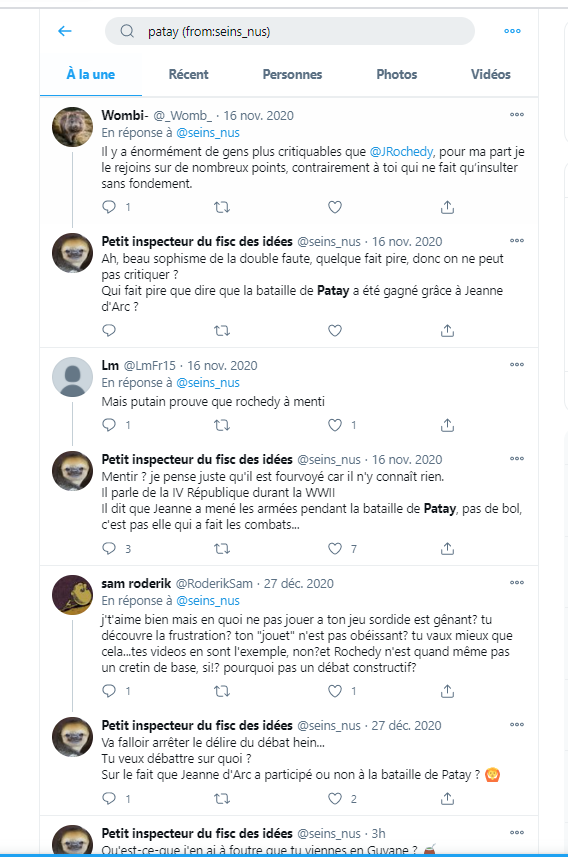Screen dimensions: 568x857
Task: Share the Wombi- tweet
Action: [x=447, y=207]
